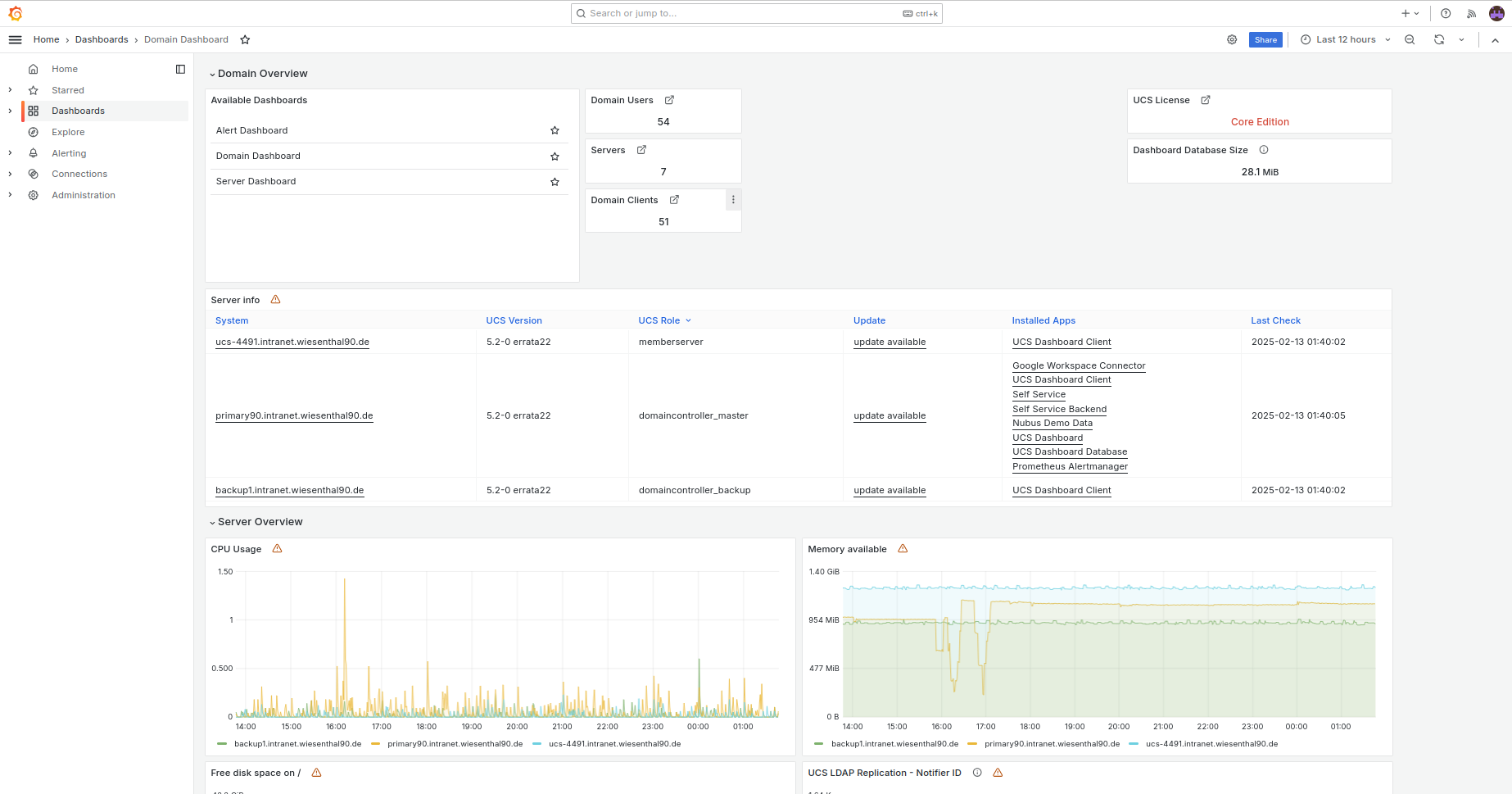Go to Home in sidebar
Viewport: 1512px width, 794px height.
pos(65,69)
